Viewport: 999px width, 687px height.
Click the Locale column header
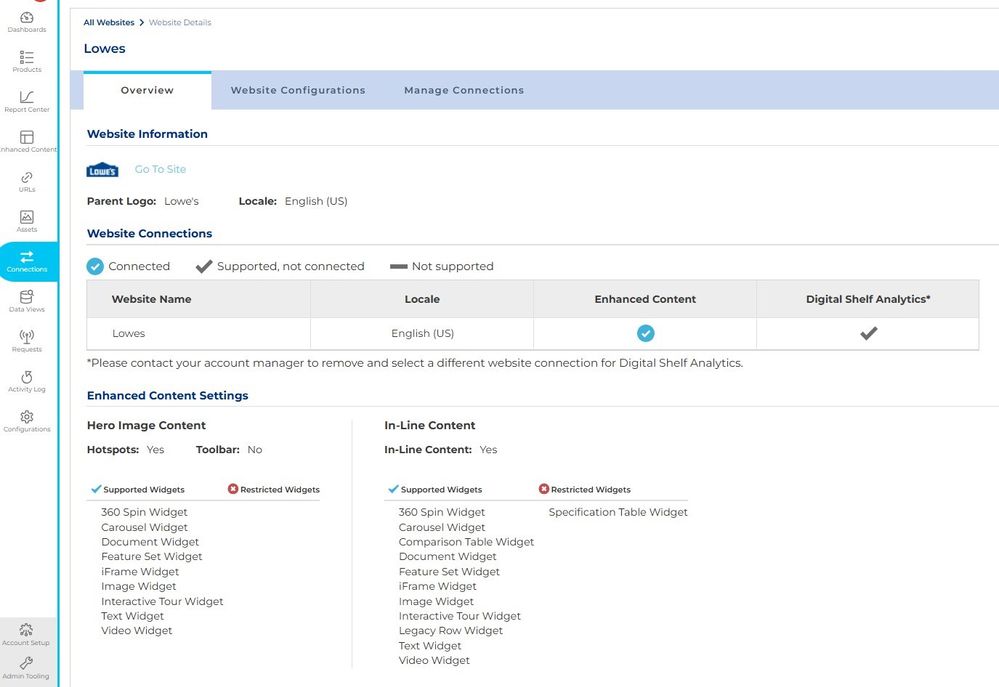tap(422, 299)
